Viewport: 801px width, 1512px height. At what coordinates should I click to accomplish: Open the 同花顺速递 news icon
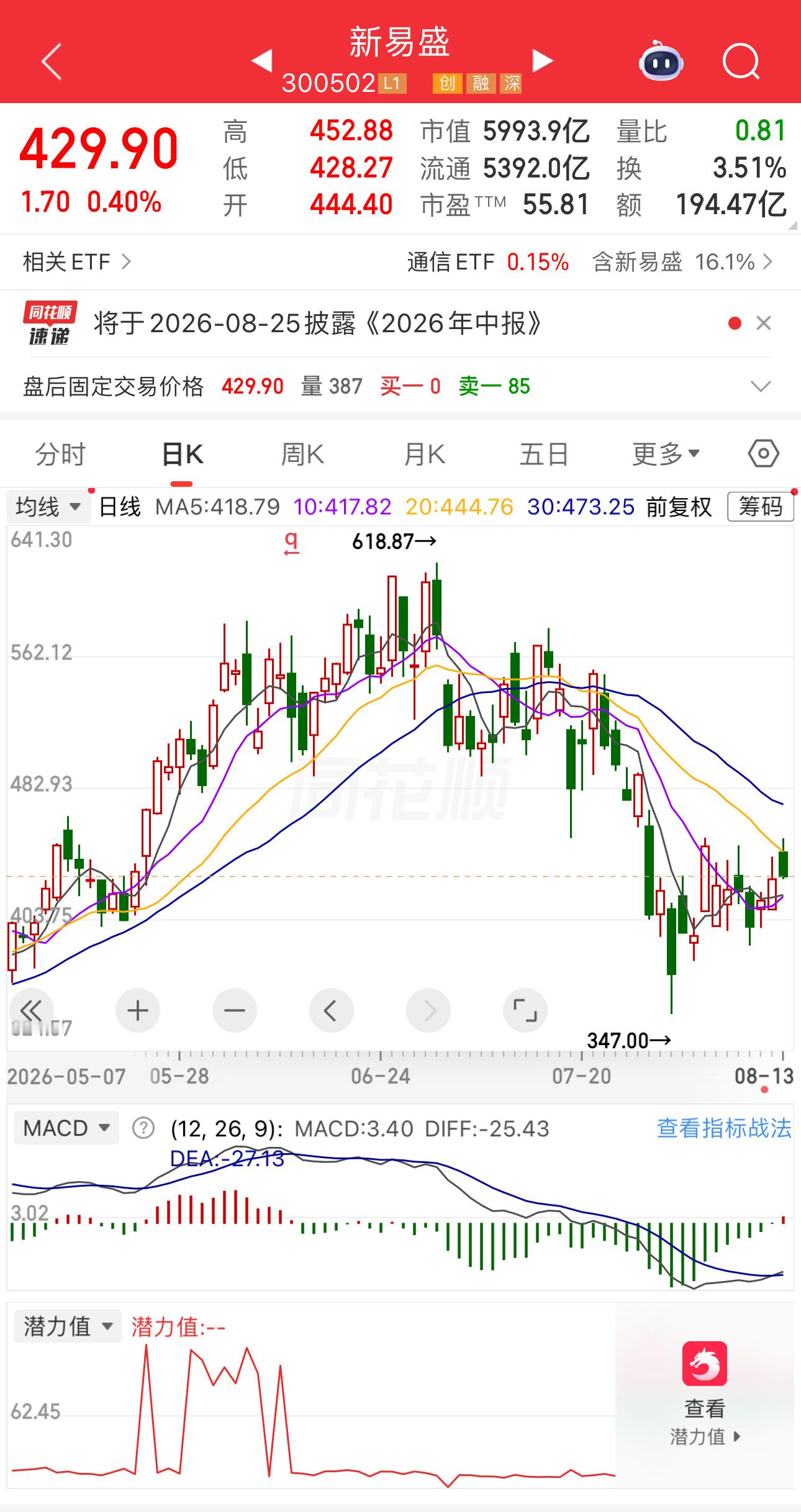click(x=50, y=323)
